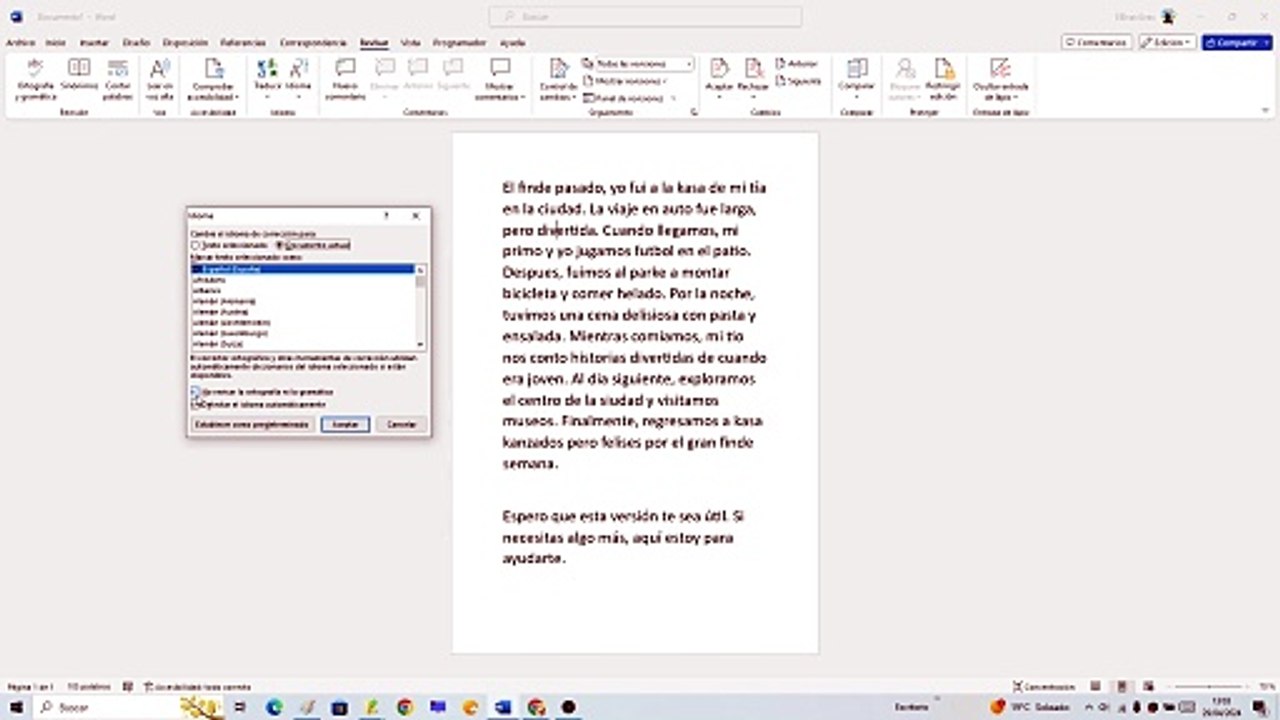Click the Compartir button

coord(1230,42)
